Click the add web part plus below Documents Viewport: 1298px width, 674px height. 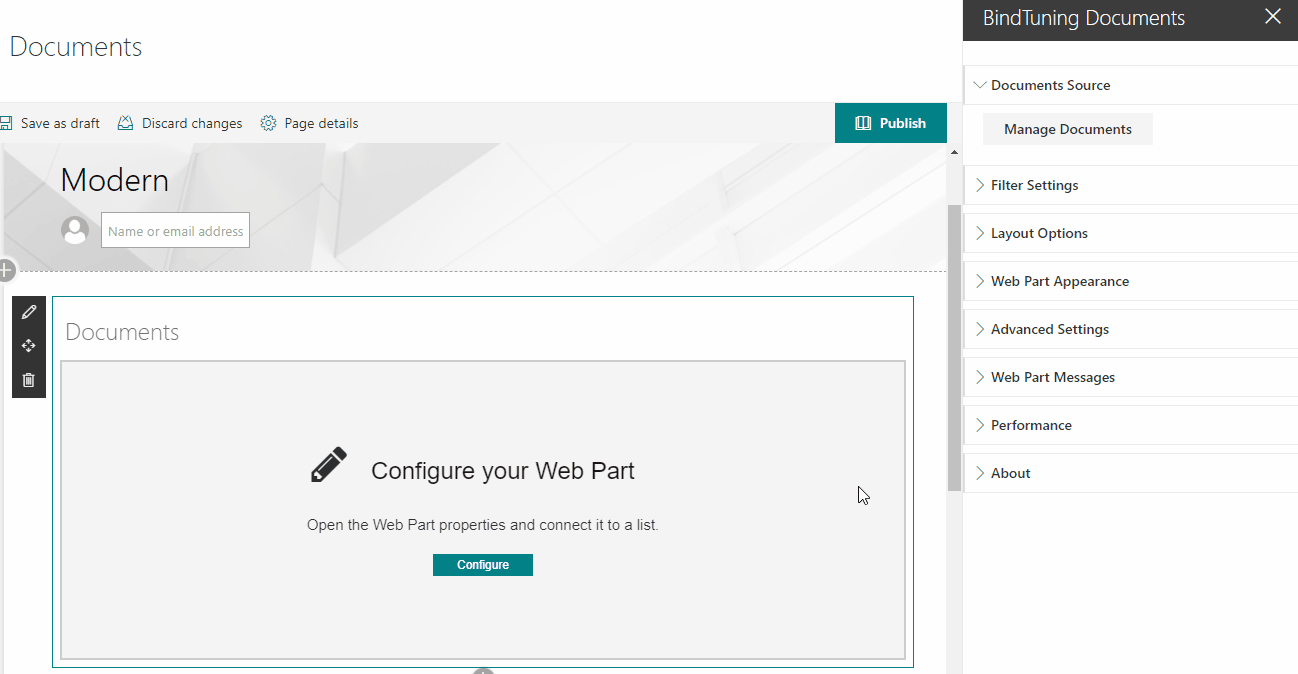(483, 671)
